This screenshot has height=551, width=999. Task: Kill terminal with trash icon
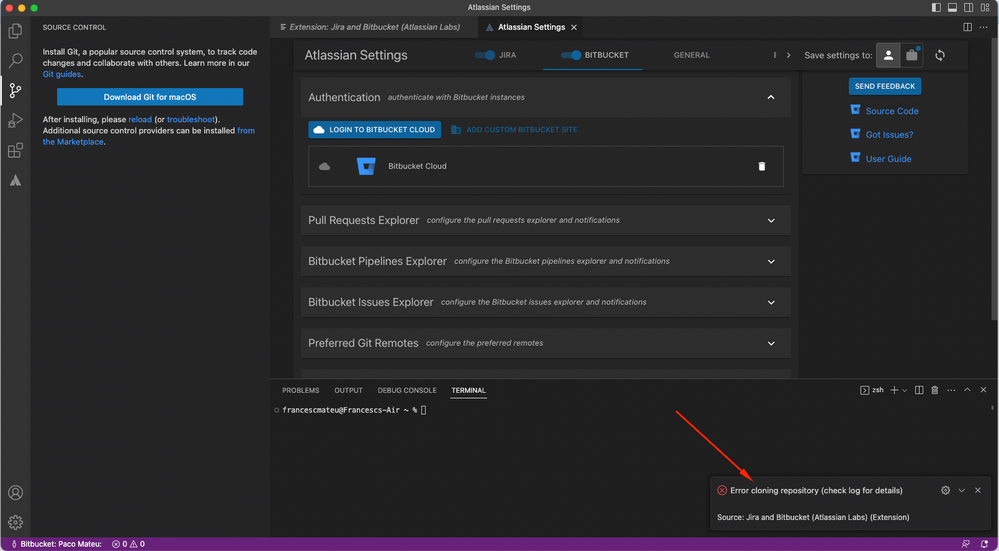pyautogui.click(x=935, y=390)
